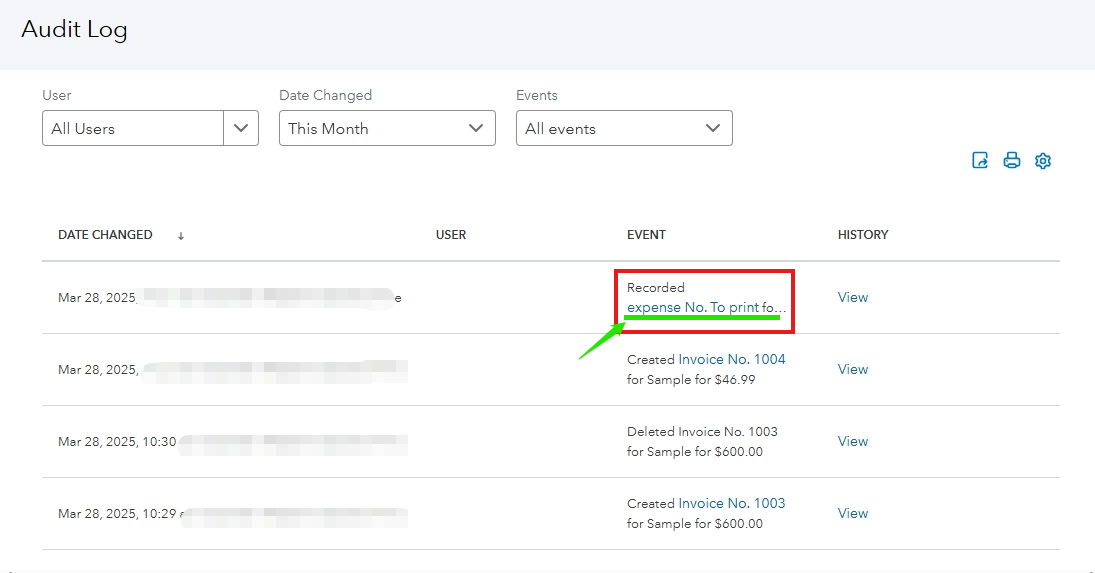Click the USER column header

pyautogui.click(x=451, y=235)
